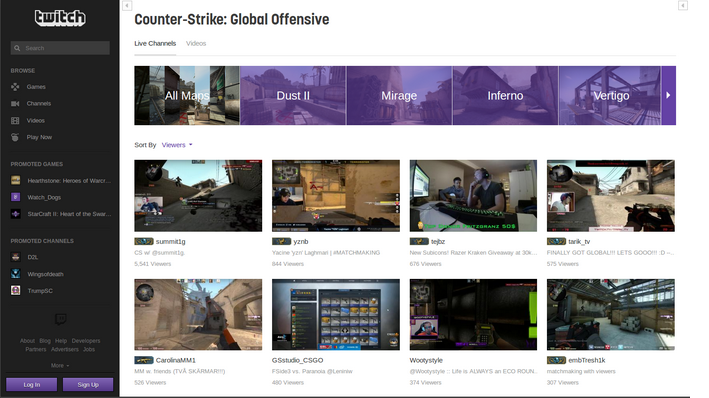Open embTresh1k's stream thumbnail

tap(611, 314)
